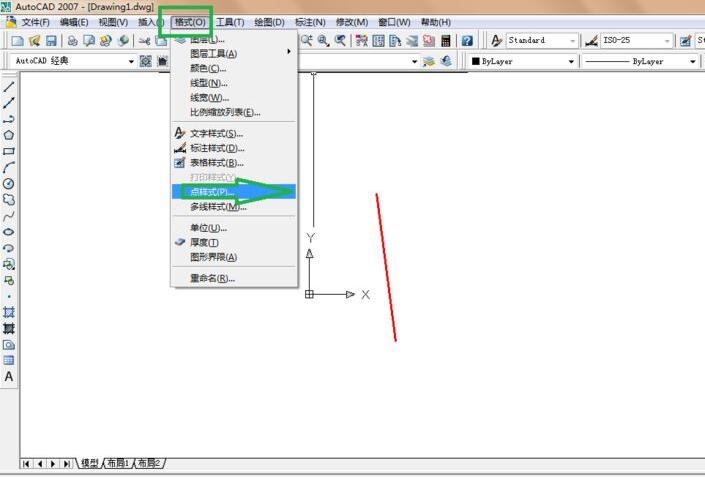The height and width of the screenshot is (477, 705).
Task: Click the Layer Previous icon
Action: (446, 61)
